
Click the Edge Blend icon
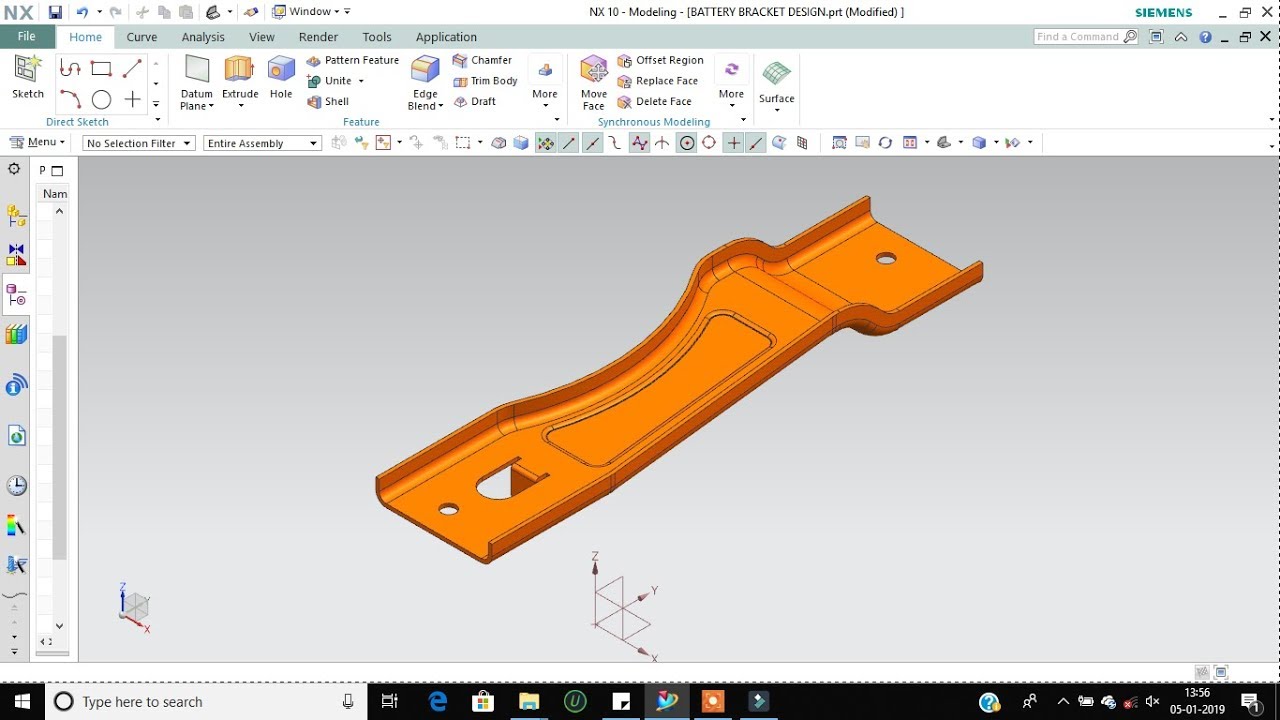coord(425,69)
